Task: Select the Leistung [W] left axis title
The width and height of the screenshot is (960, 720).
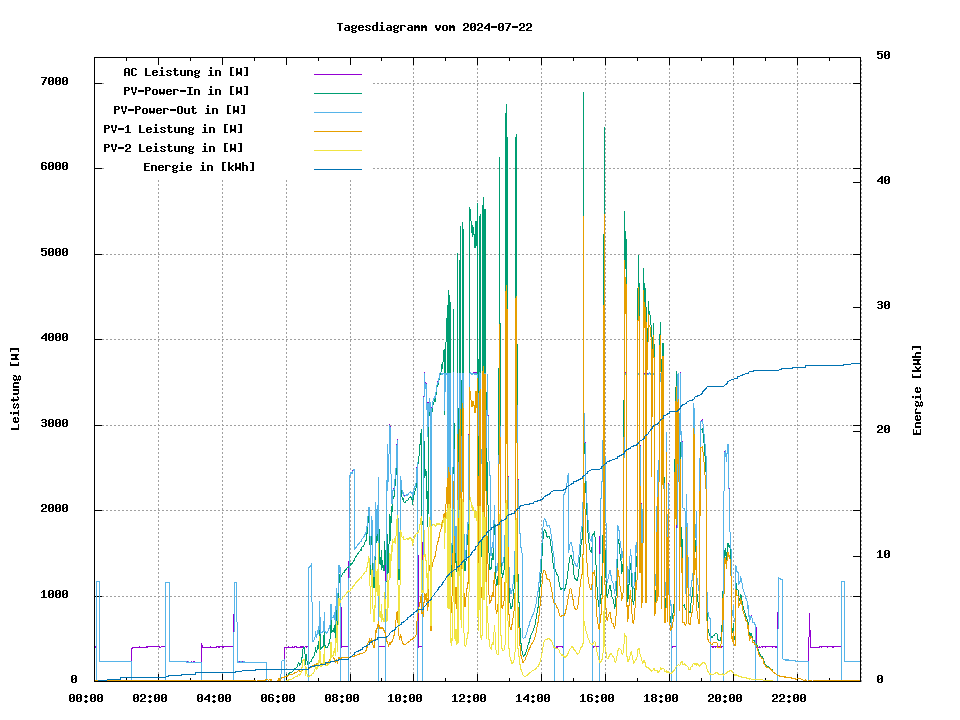Action: [x=16, y=389]
